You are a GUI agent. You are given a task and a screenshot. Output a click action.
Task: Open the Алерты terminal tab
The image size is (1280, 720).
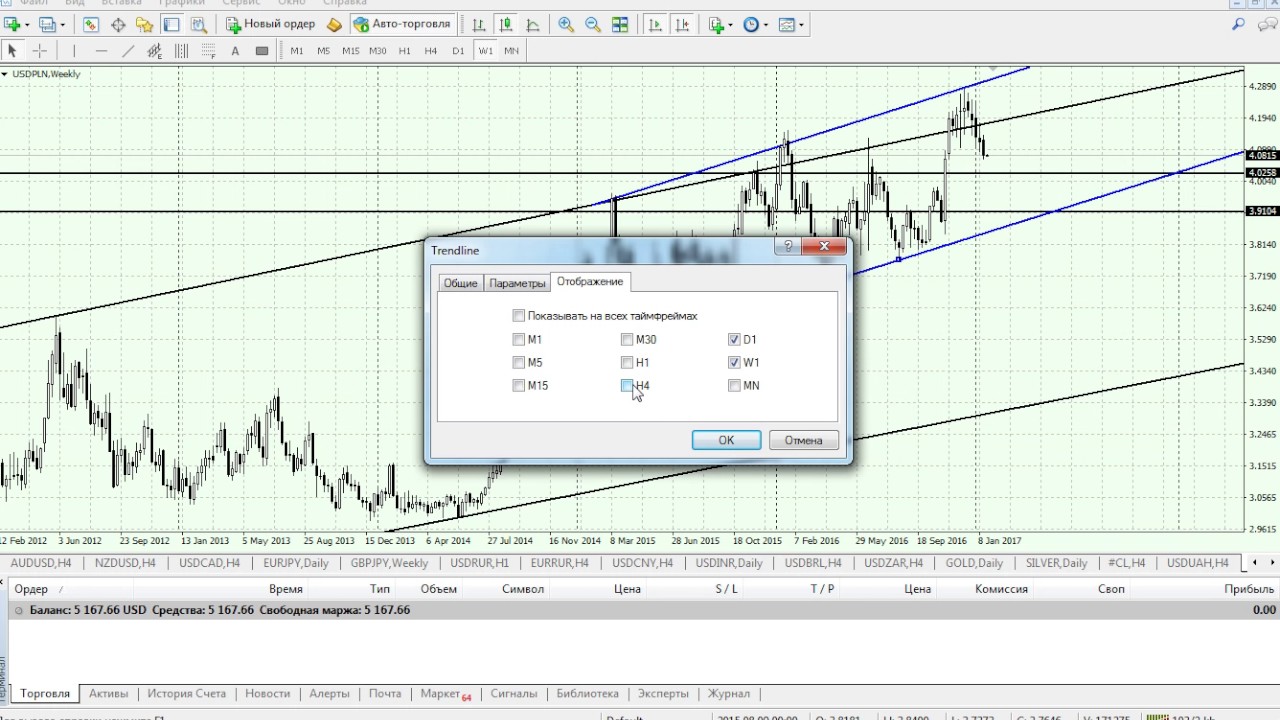coord(329,693)
